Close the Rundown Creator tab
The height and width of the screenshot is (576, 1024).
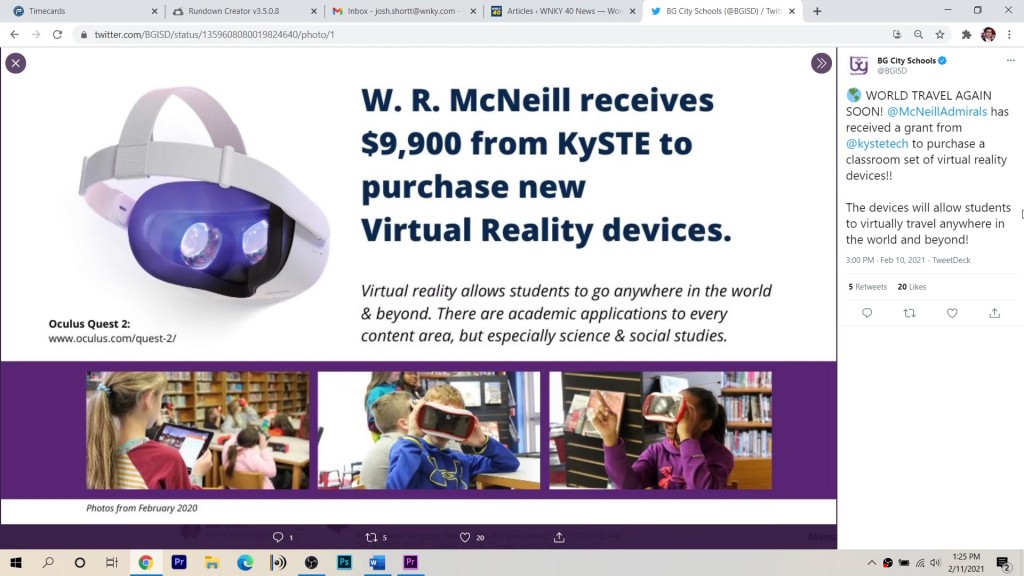click(313, 11)
